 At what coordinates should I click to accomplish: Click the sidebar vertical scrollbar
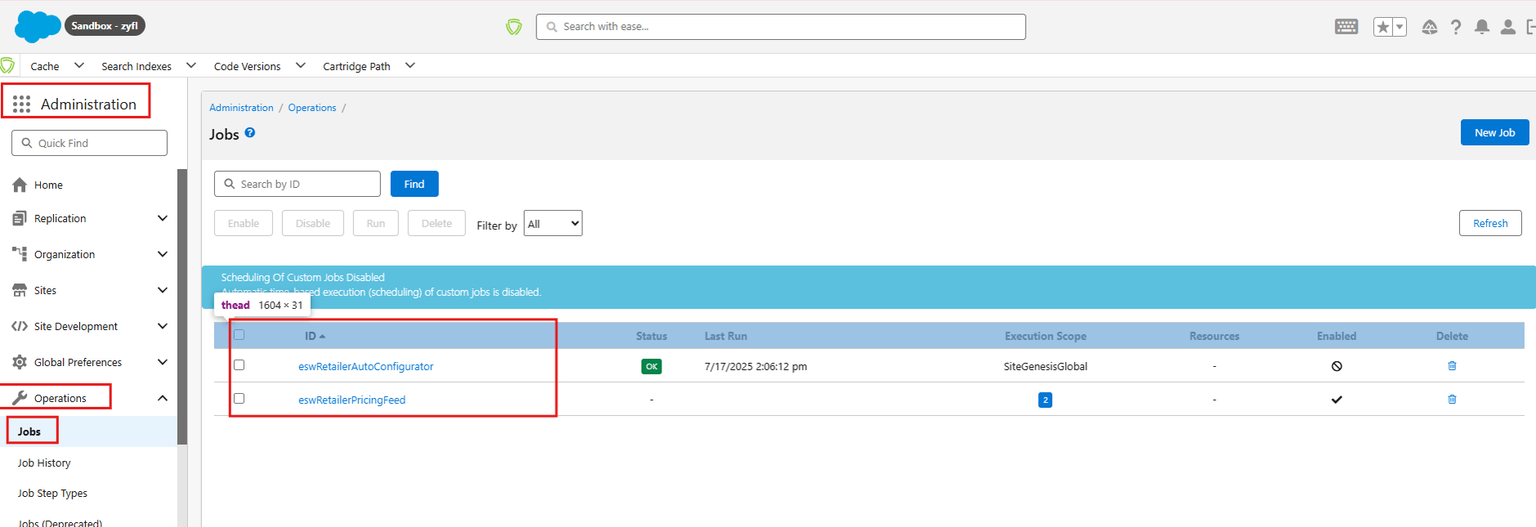(x=182, y=307)
